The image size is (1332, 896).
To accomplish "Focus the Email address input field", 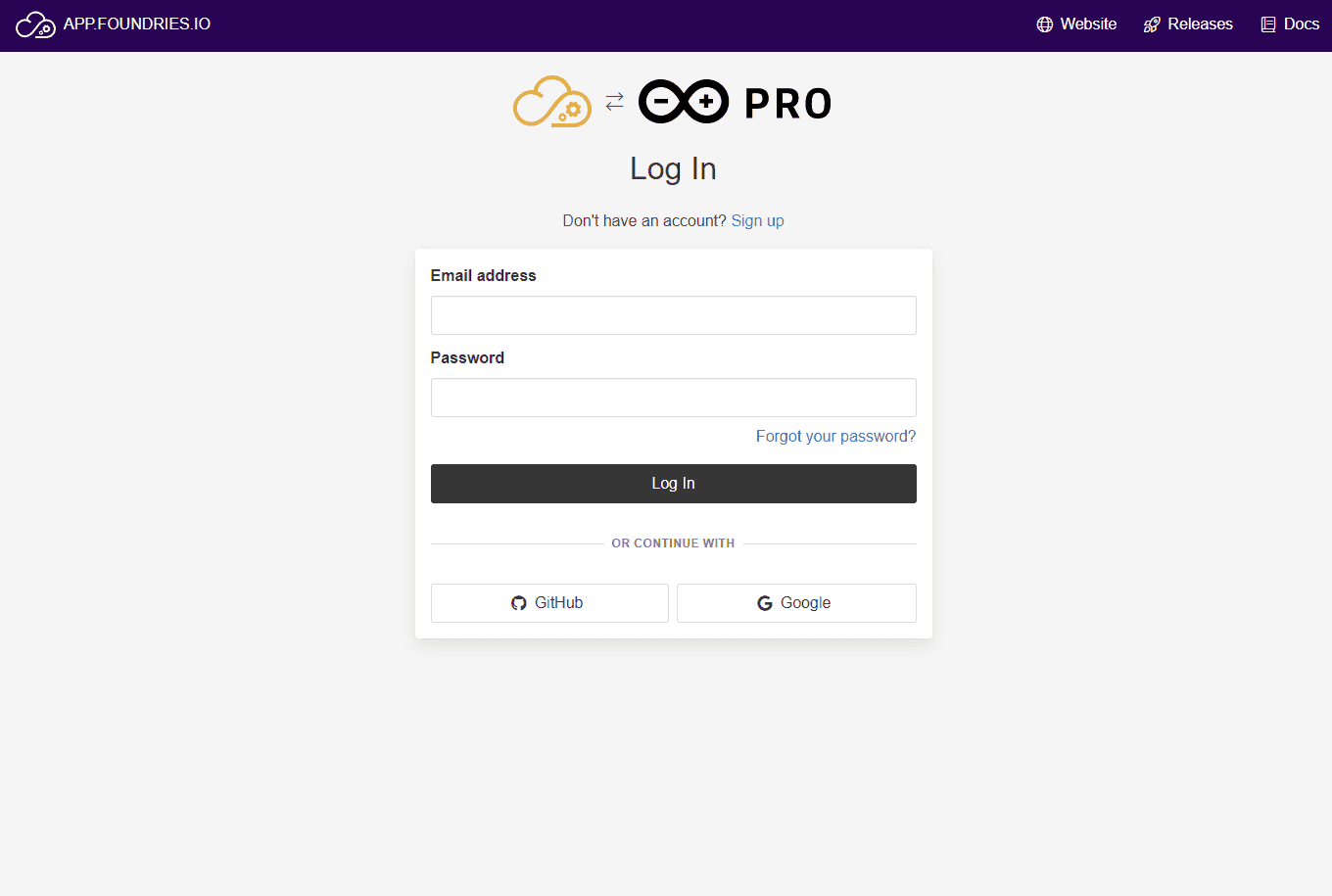I will point(673,315).
